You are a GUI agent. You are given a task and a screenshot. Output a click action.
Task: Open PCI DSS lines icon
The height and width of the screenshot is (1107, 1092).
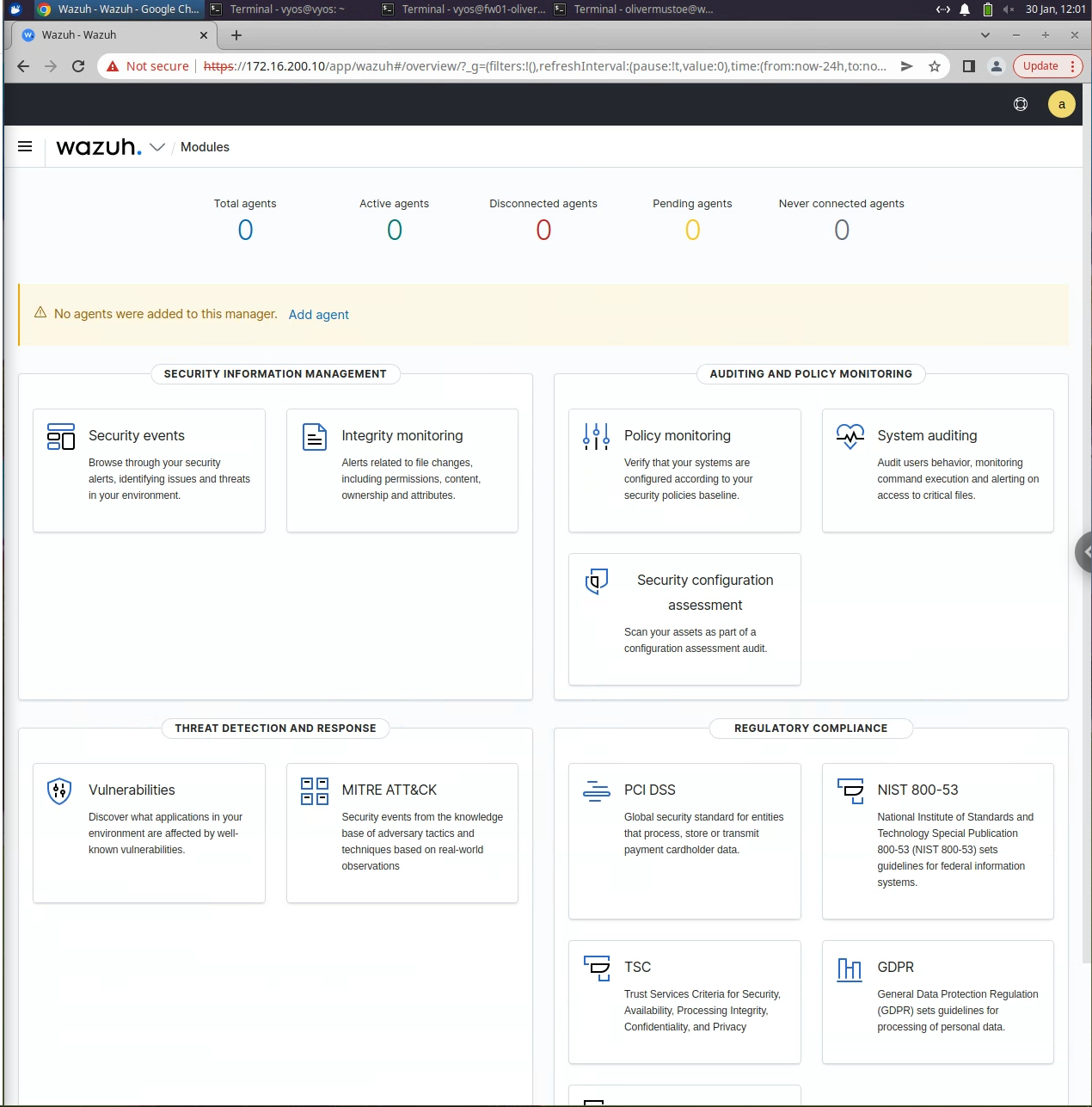pos(597,790)
